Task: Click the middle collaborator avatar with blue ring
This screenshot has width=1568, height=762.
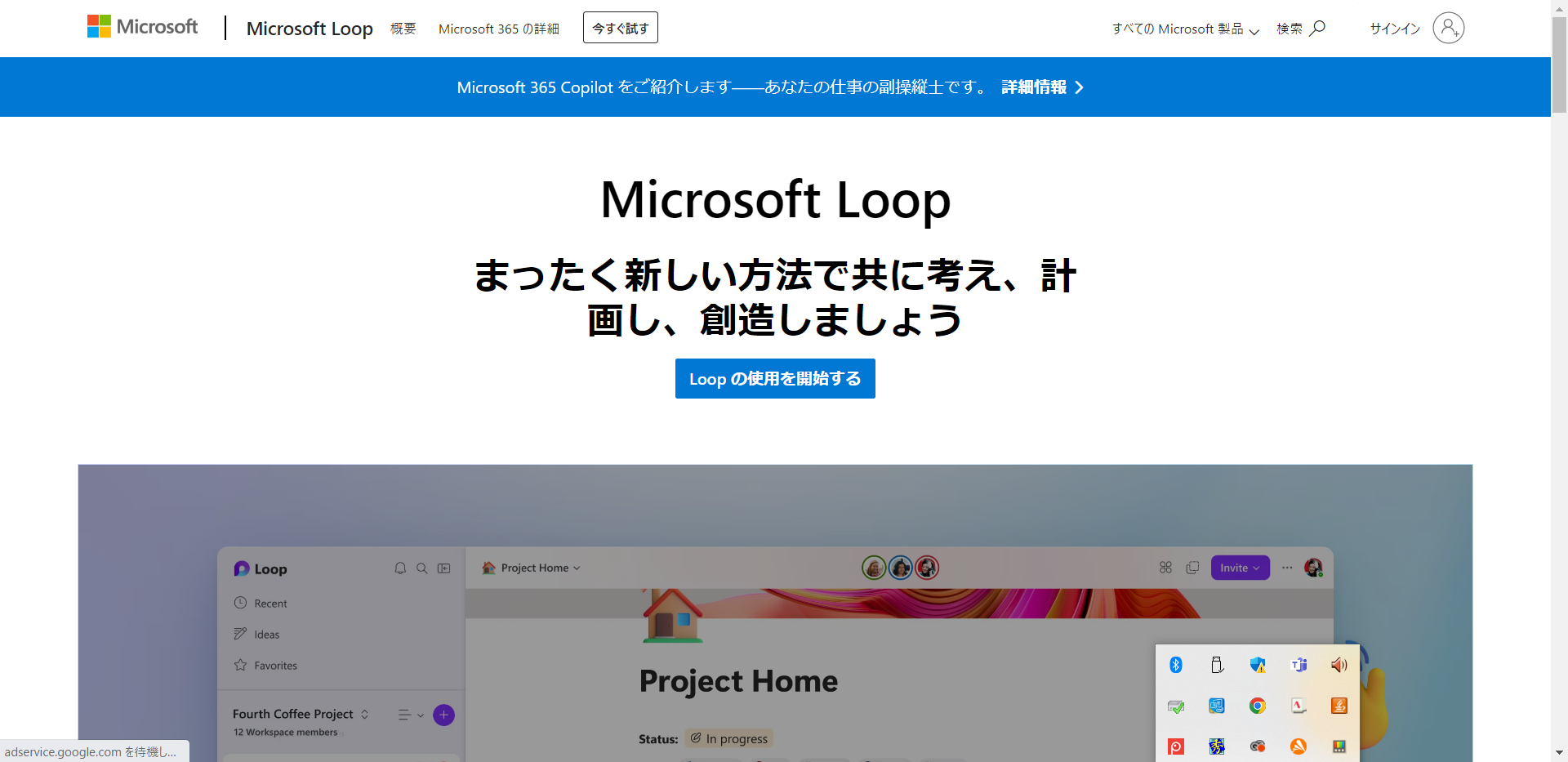Action: click(x=901, y=568)
